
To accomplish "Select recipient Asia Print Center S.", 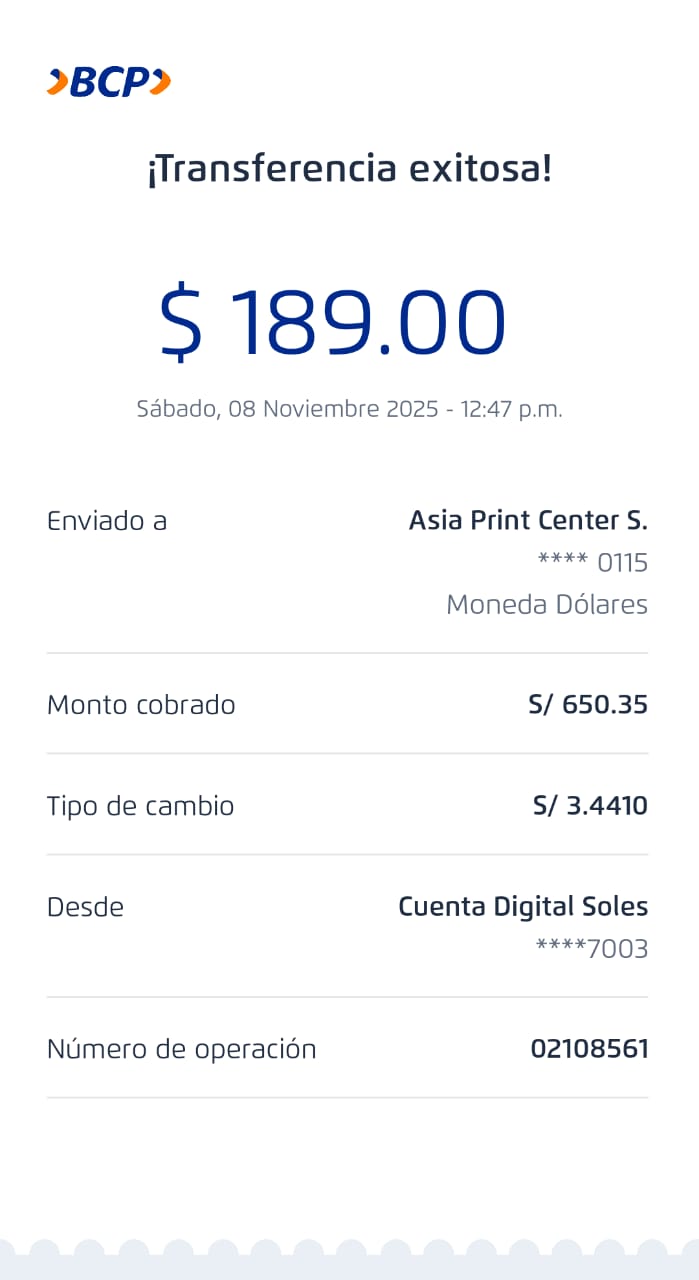I will [528, 521].
